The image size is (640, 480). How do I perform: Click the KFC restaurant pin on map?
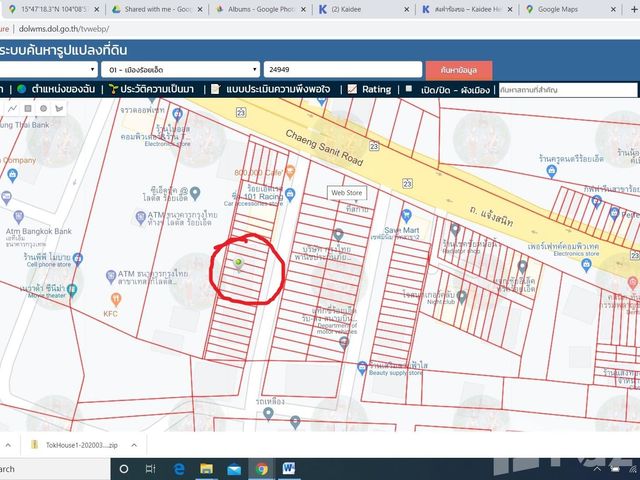tap(116, 299)
